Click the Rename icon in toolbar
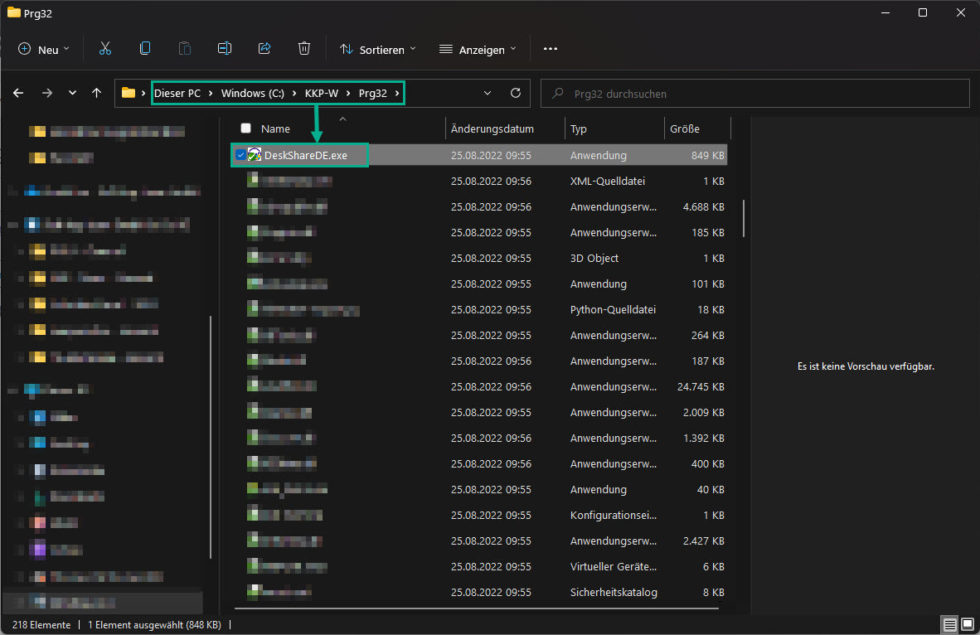980x635 pixels. (225, 49)
